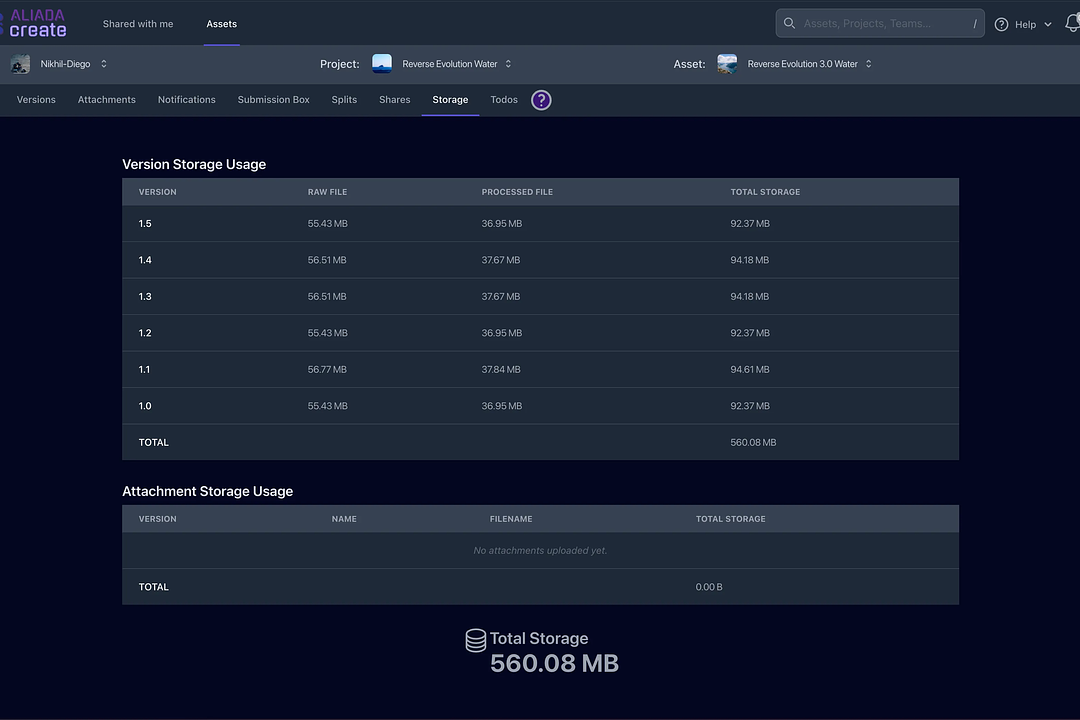Go to the Submission Box tab
The image size is (1080, 720).
[x=273, y=100]
